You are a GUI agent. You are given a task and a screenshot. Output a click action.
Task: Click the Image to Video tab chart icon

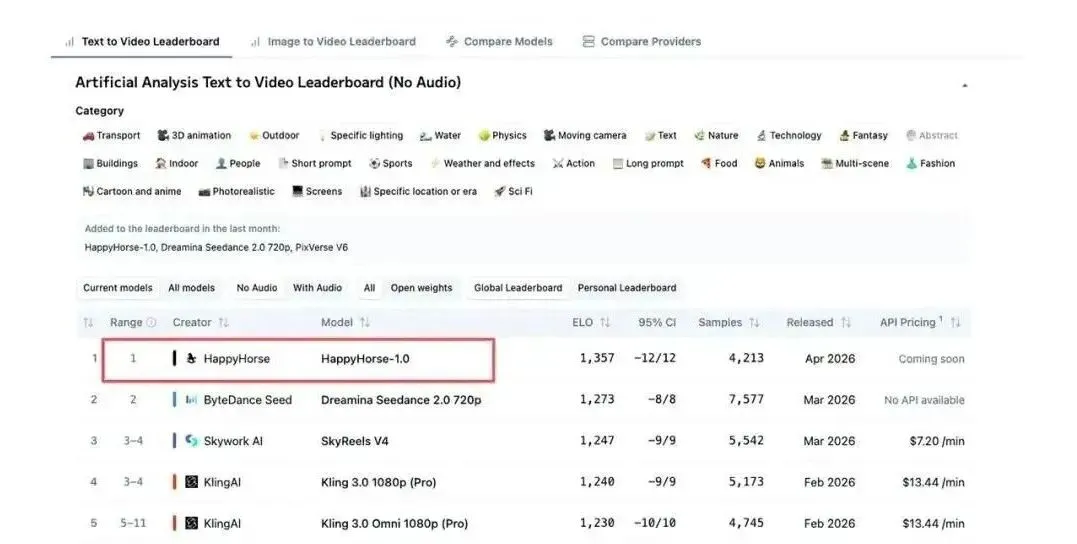coord(256,42)
